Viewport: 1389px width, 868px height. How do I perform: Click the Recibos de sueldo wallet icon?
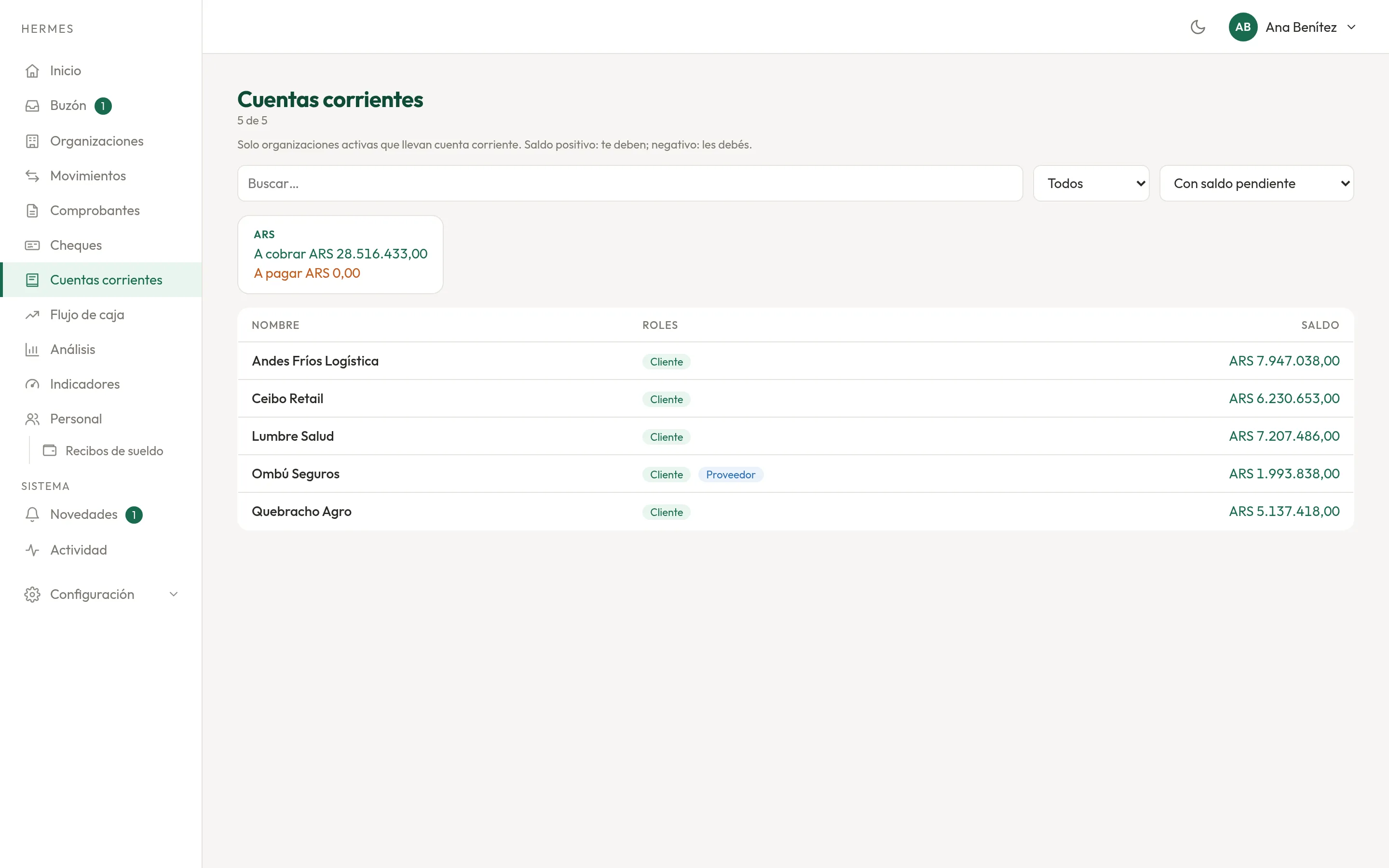coord(50,451)
